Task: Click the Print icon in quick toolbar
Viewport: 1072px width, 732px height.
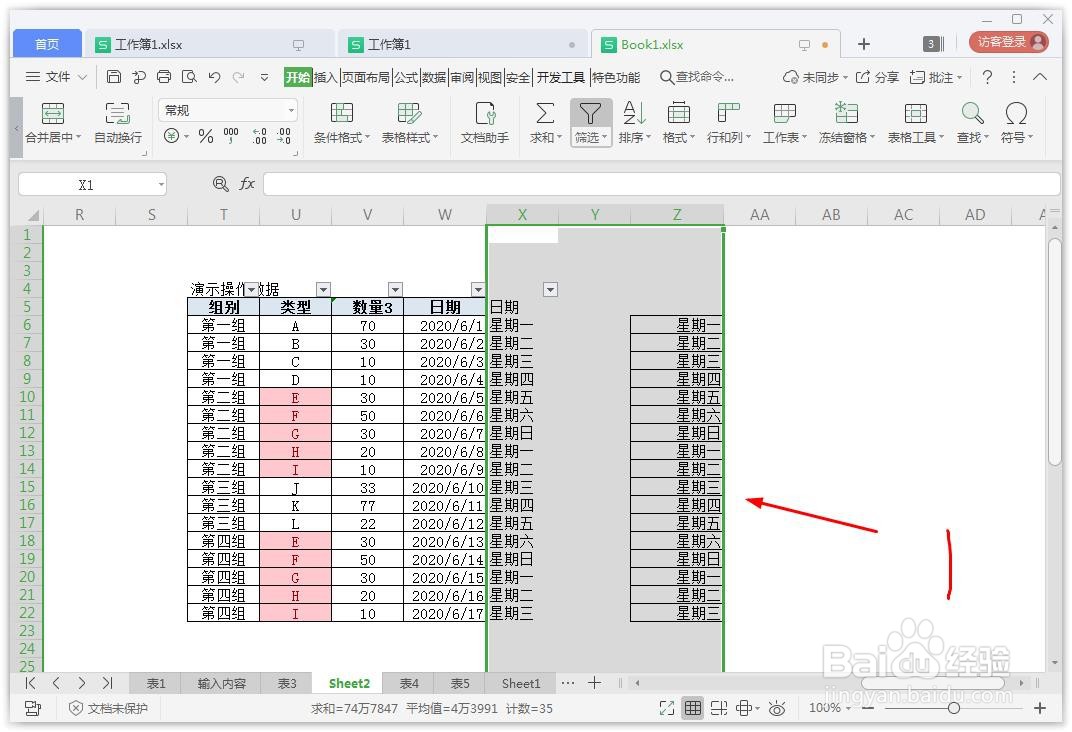Action: coord(164,77)
